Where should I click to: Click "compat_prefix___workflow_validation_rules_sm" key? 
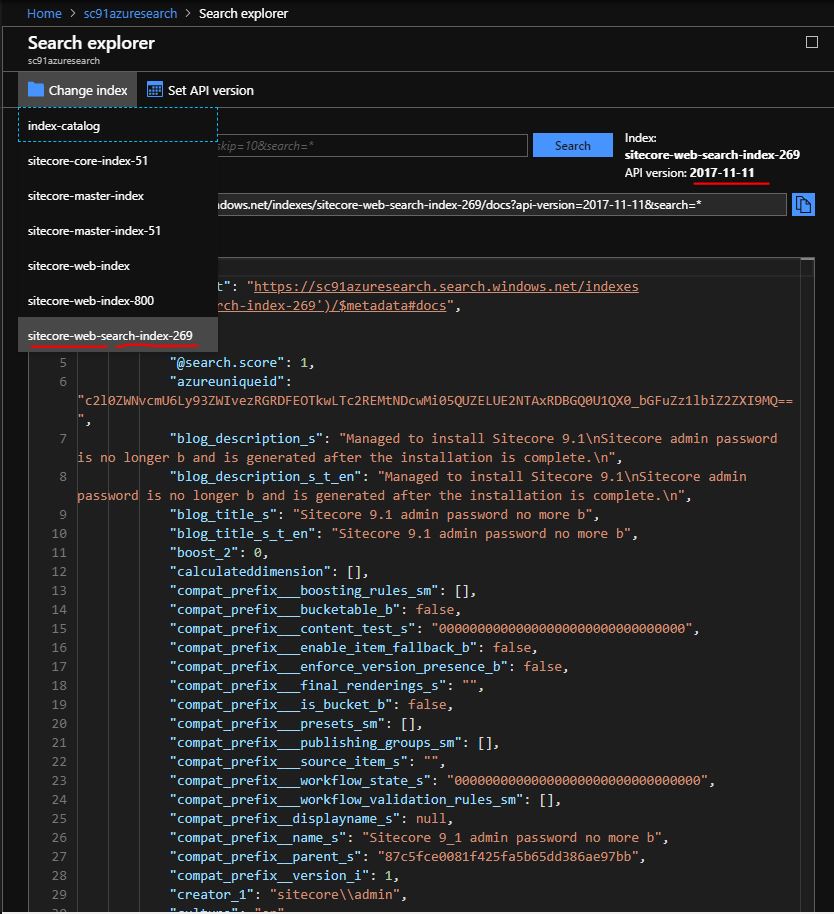[346, 800]
